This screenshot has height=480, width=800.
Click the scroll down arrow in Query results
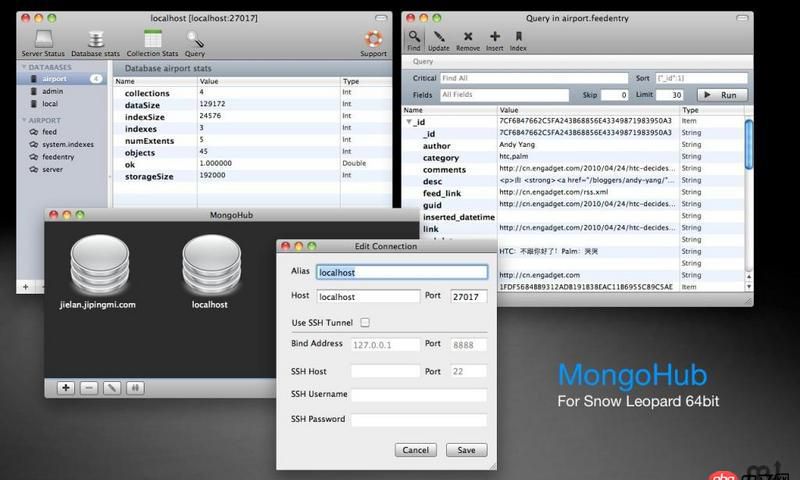748,287
